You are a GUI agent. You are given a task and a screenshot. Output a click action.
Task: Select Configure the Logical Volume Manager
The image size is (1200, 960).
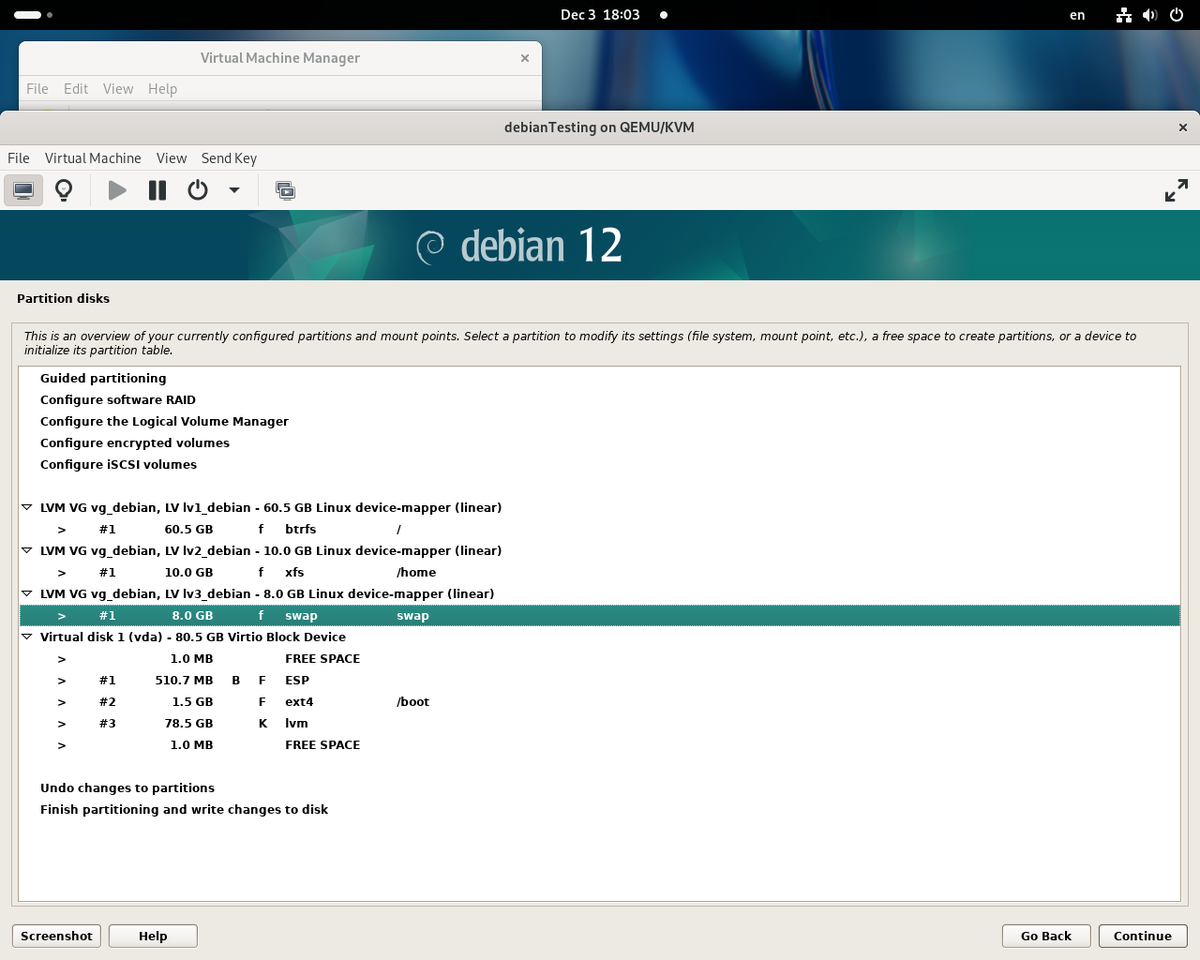[x=600, y=422]
